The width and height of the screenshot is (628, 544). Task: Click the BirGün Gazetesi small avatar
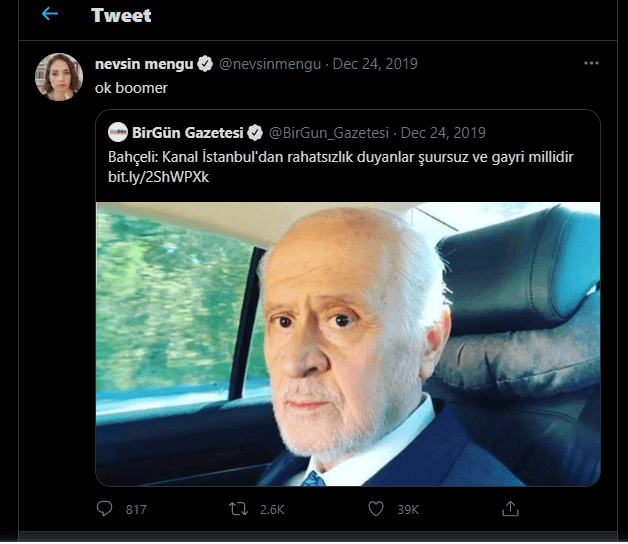pyautogui.click(x=118, y=132)
